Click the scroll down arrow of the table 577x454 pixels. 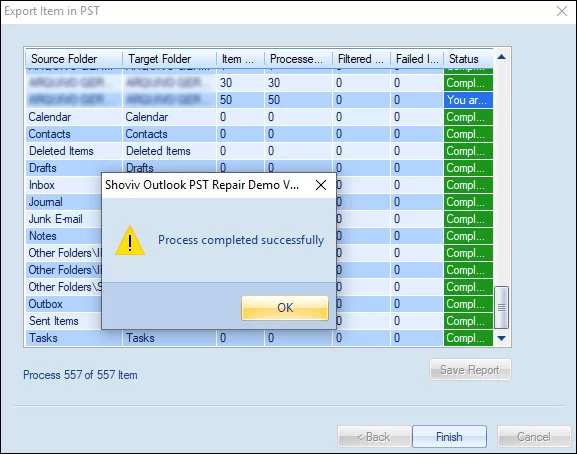[x=501, y=338]
